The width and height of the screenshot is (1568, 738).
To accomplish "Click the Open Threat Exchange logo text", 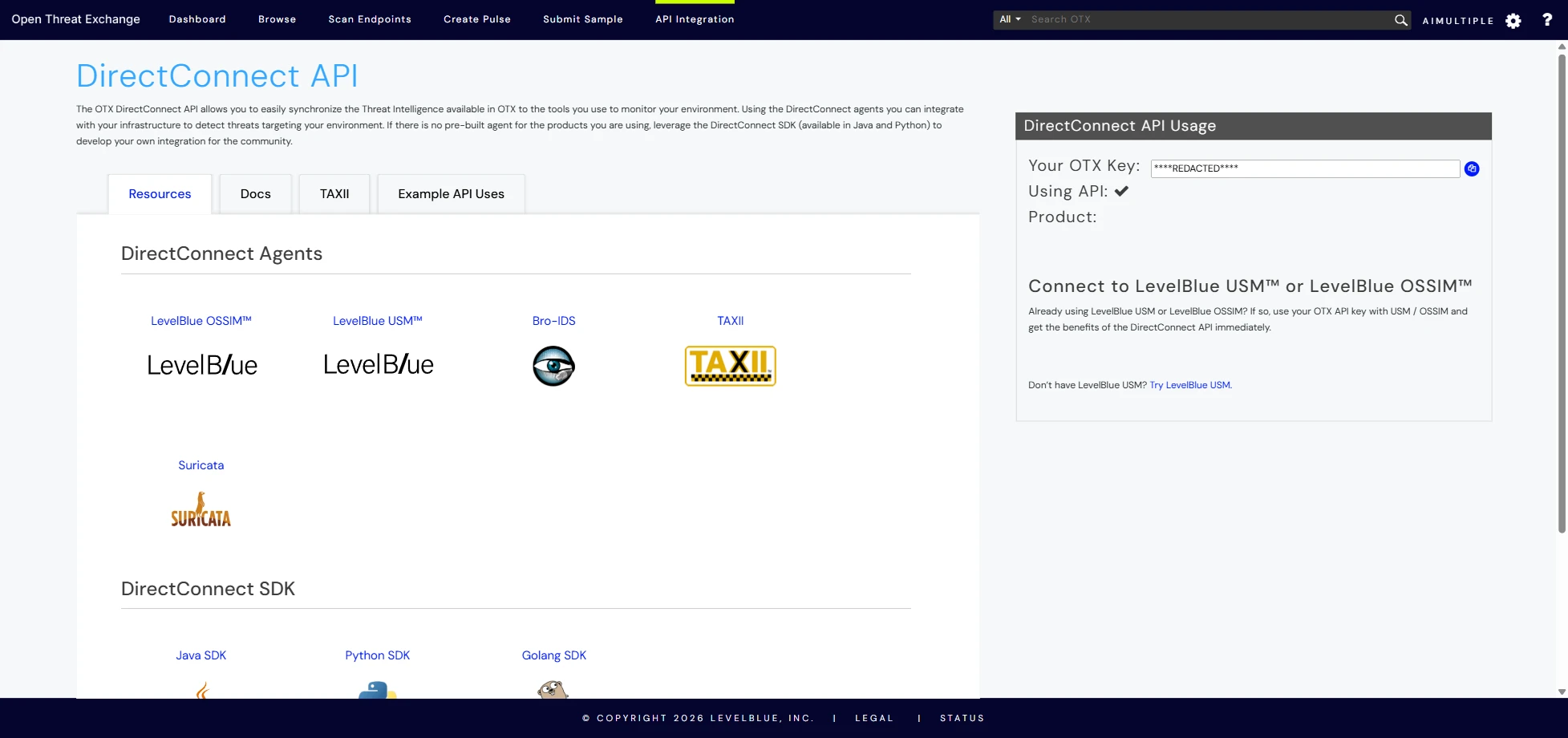I will pos(75,19).
